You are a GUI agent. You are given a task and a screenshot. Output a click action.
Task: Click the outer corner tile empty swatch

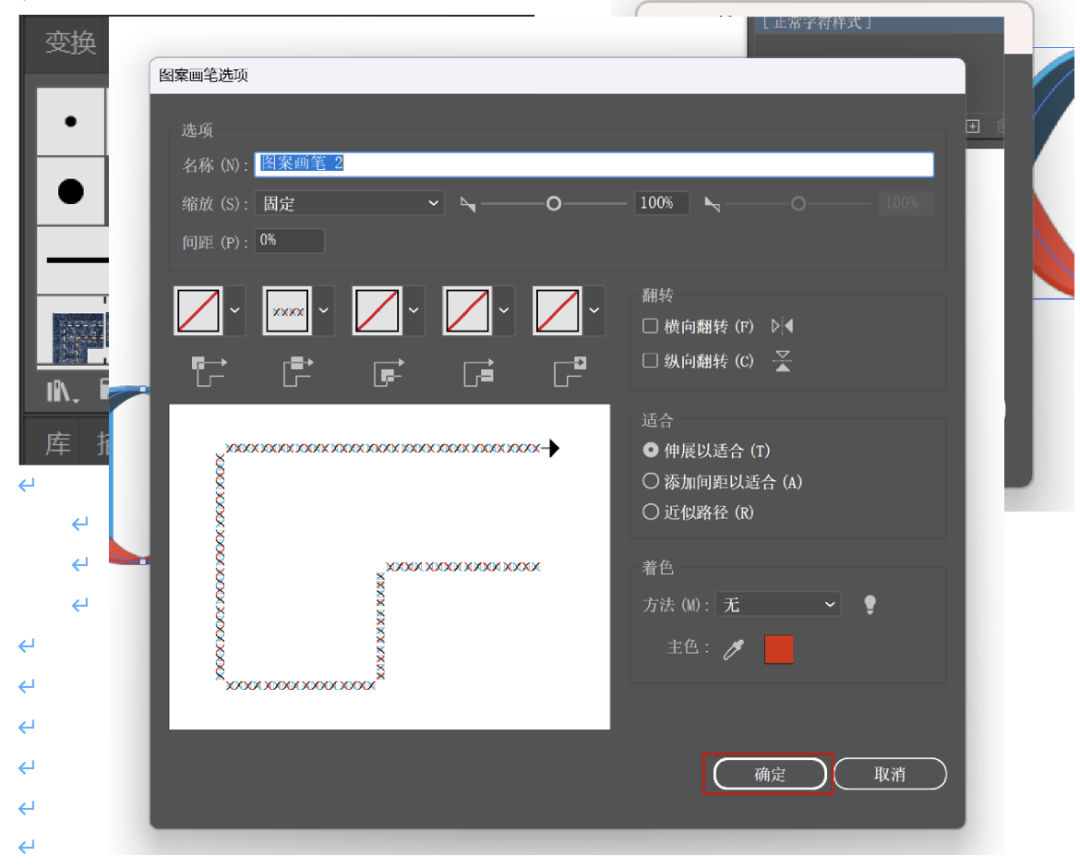pyautogui.click(x=198, y=311)
